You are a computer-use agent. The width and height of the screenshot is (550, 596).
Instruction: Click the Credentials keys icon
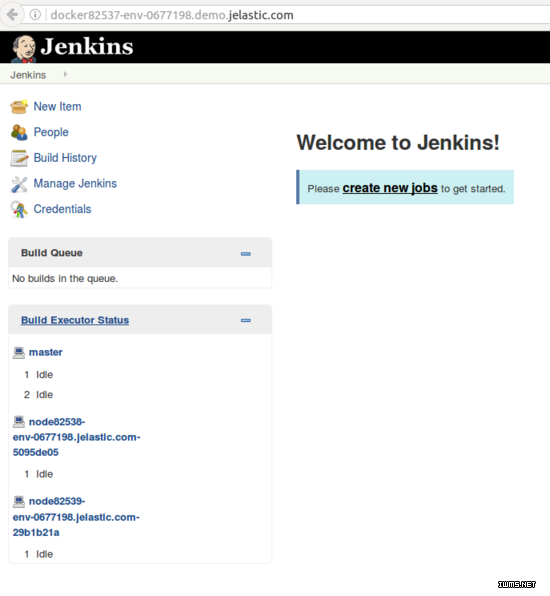(19, 209)
